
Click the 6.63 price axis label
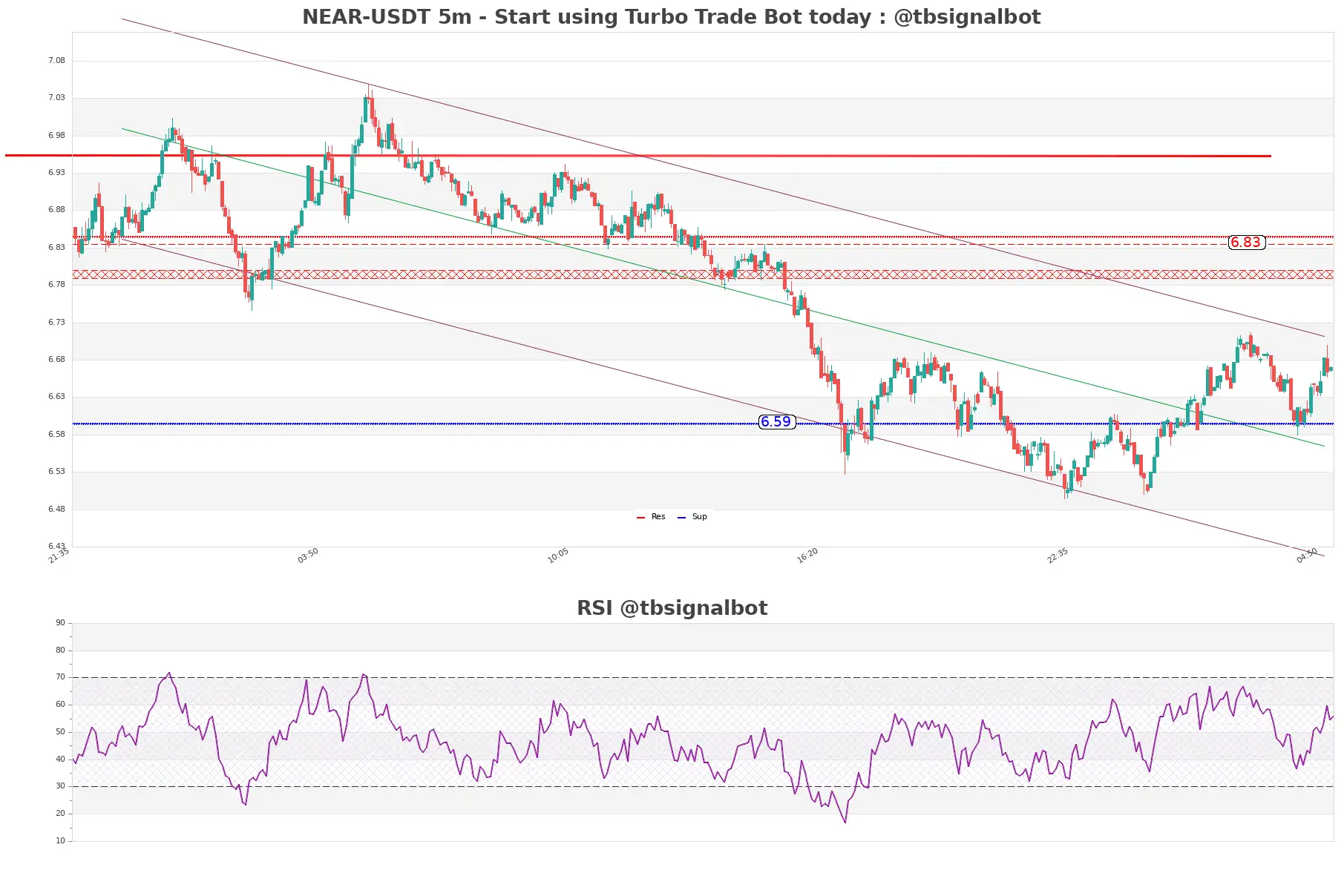click(x=56, y=397)
